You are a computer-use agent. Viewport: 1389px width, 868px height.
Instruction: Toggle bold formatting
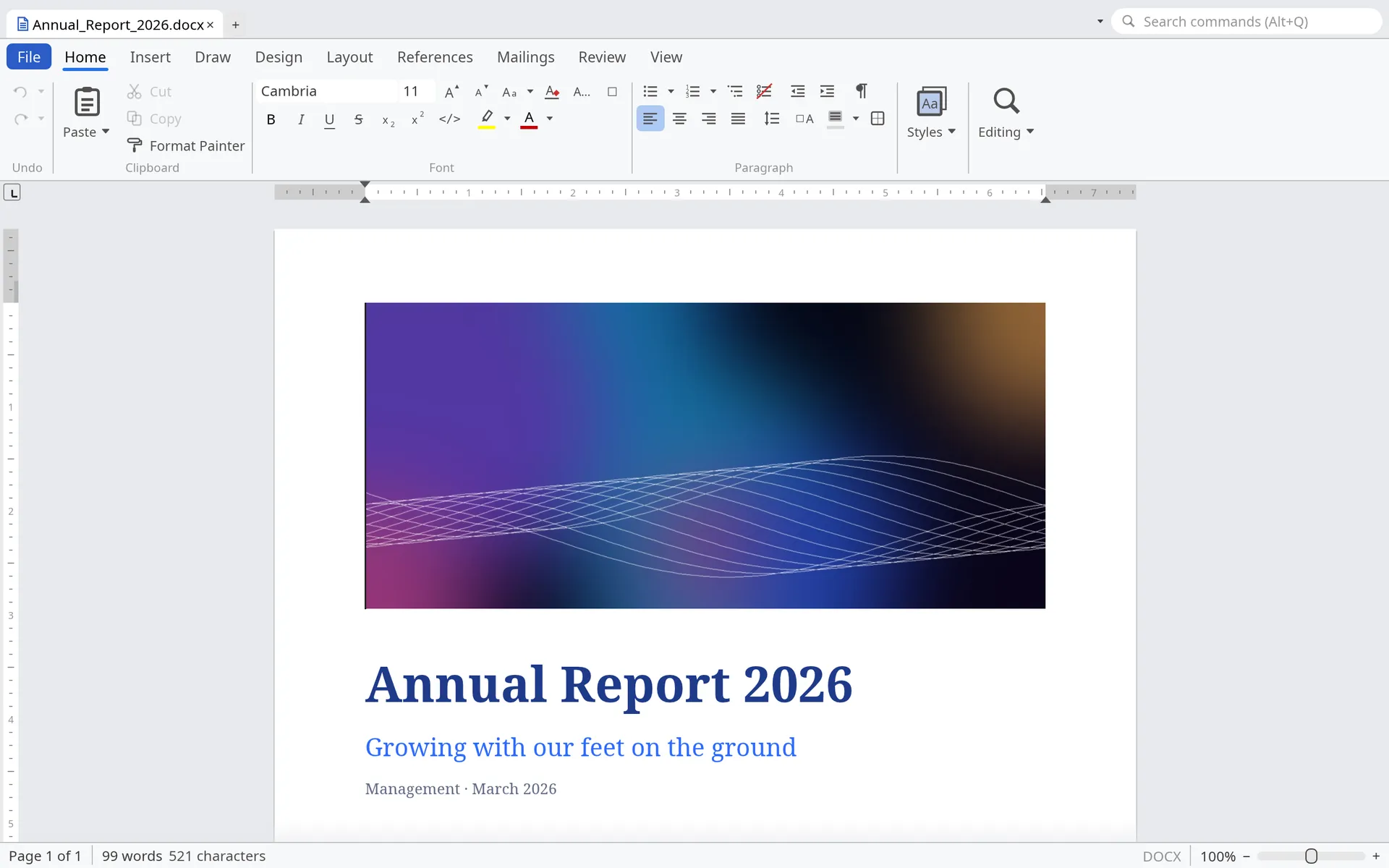271,119
